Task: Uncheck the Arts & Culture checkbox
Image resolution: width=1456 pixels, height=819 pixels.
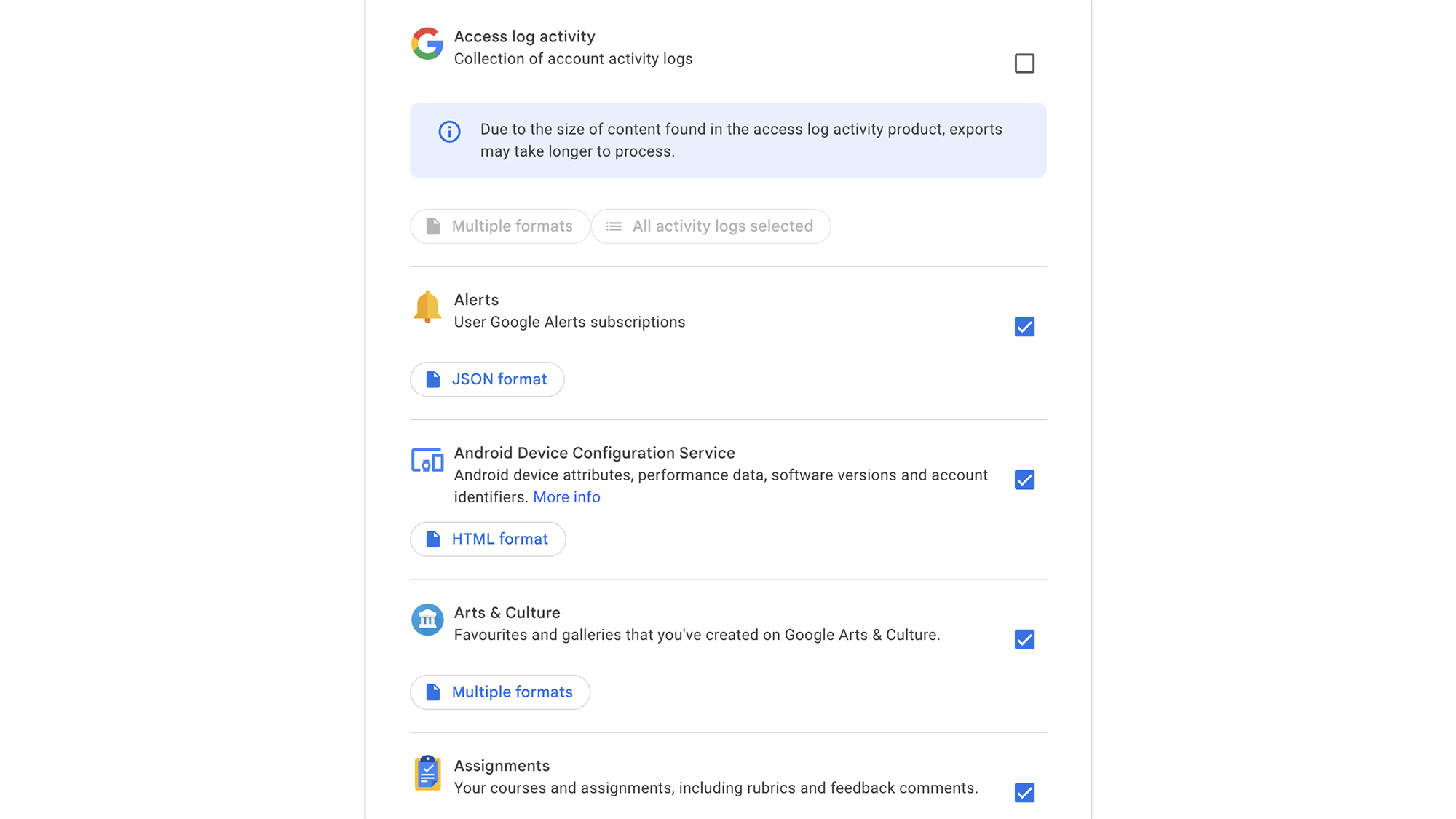Action: [x=1024, y=639]
